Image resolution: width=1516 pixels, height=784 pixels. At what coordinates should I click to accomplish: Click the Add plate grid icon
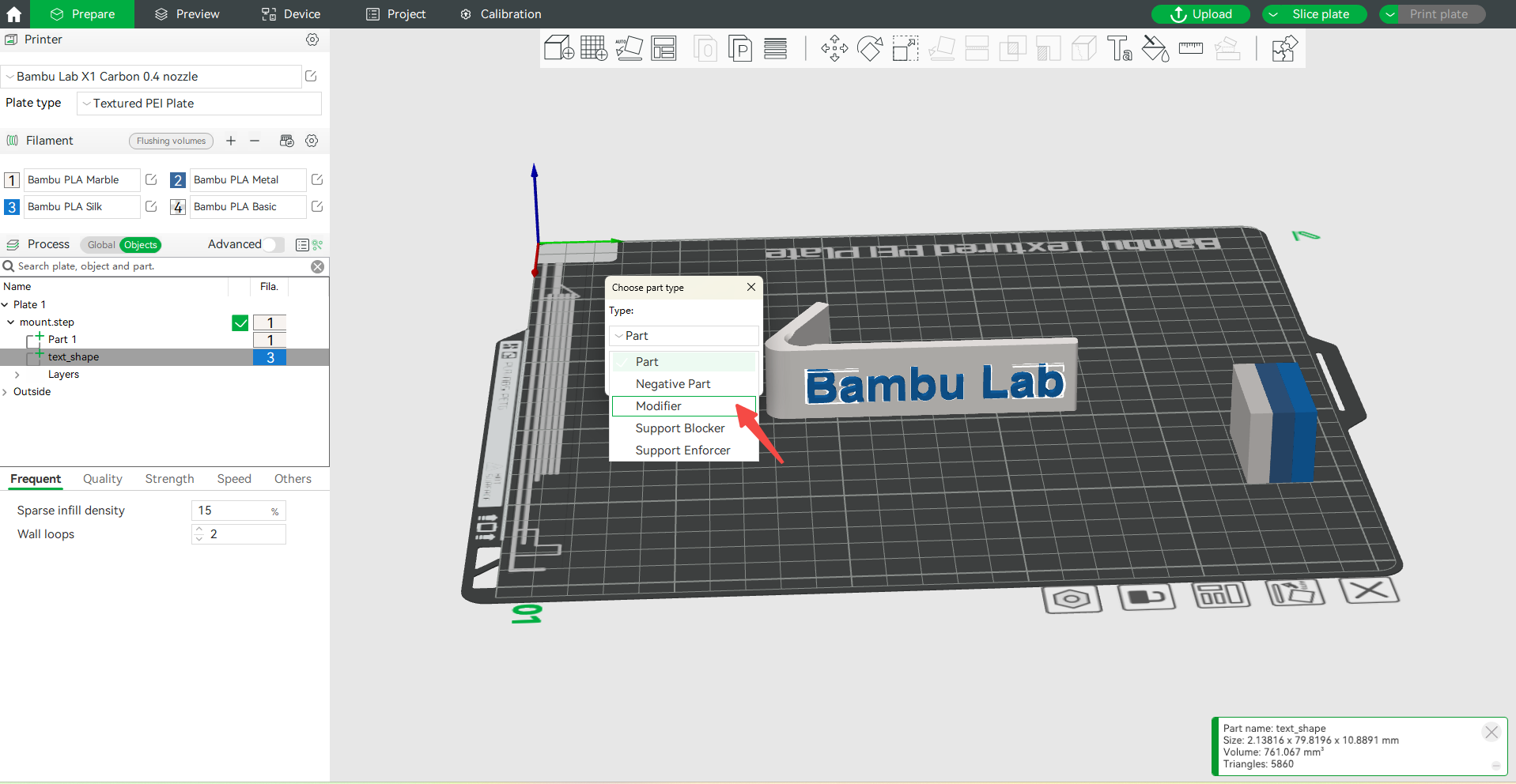tap(594, 48)
